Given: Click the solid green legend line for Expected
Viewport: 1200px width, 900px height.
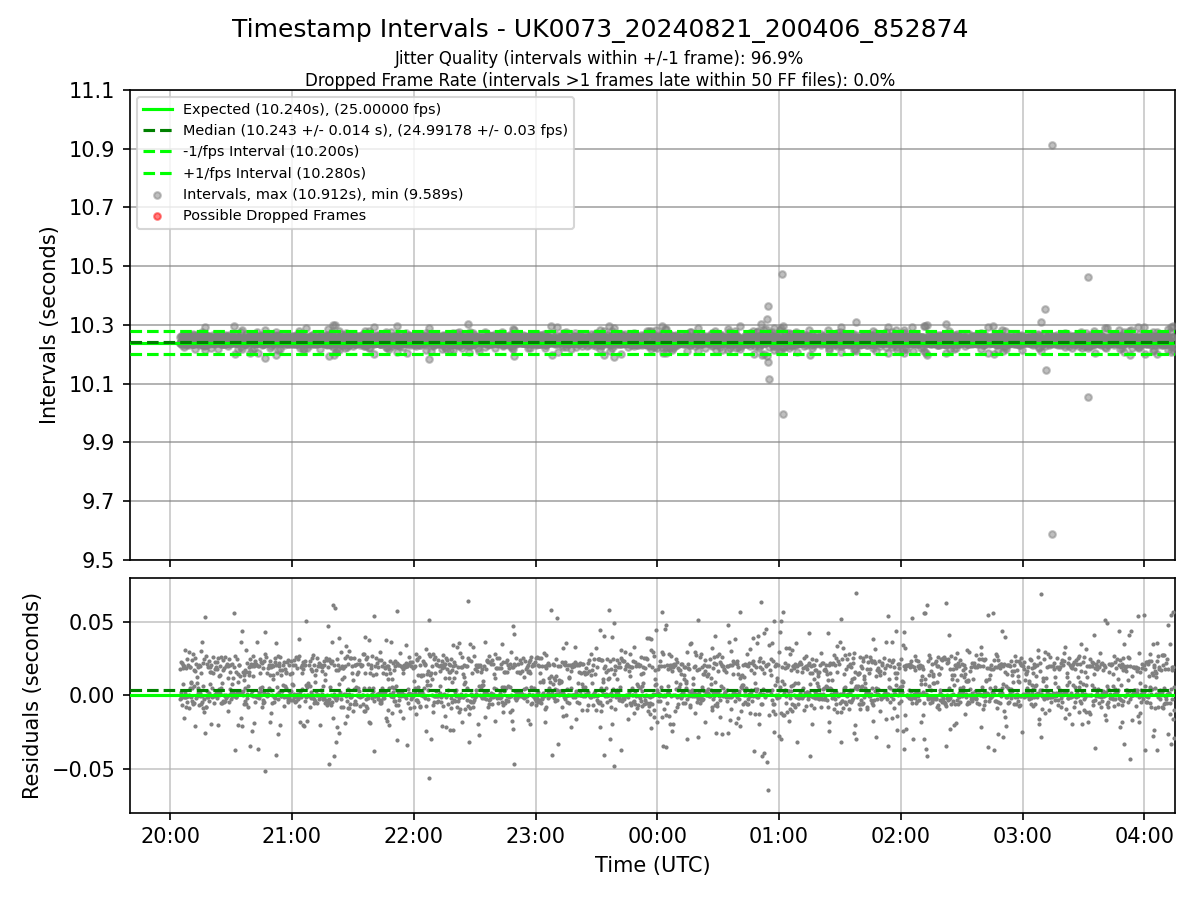Looking at the screenshot, I should pos(157,109).
